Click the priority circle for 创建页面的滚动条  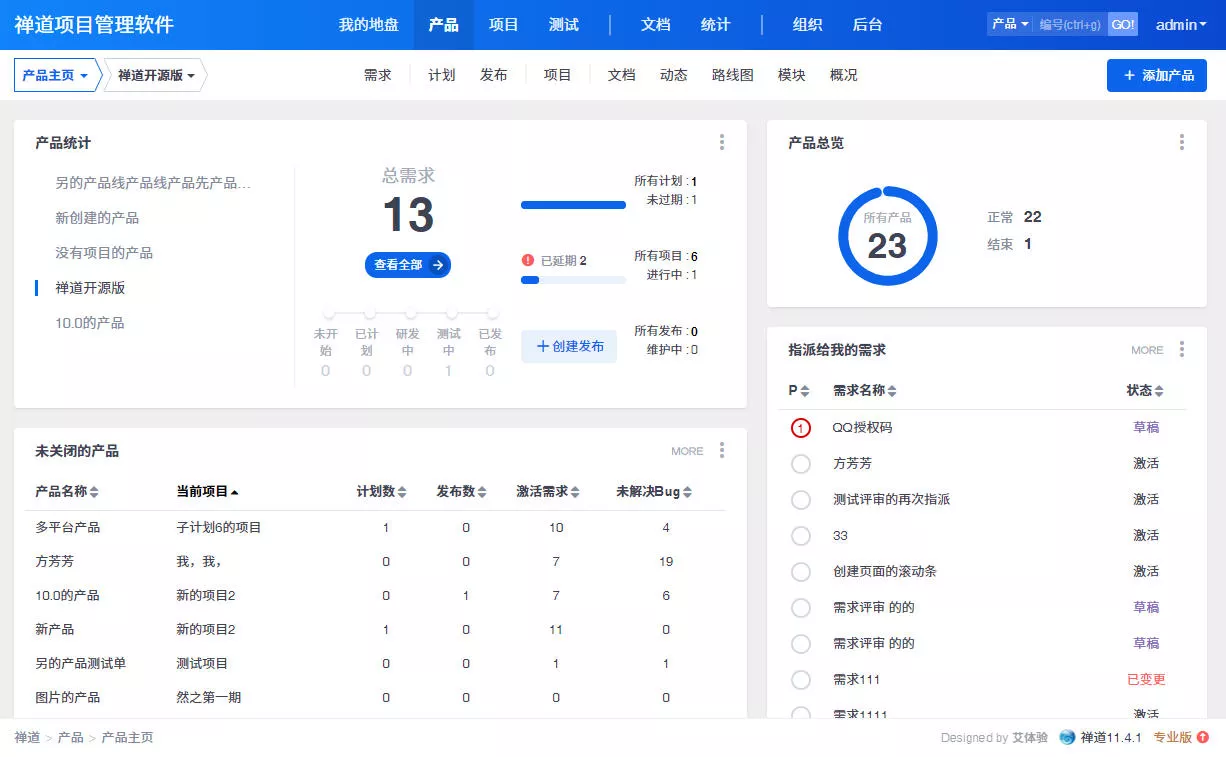(x=801, y=572)
